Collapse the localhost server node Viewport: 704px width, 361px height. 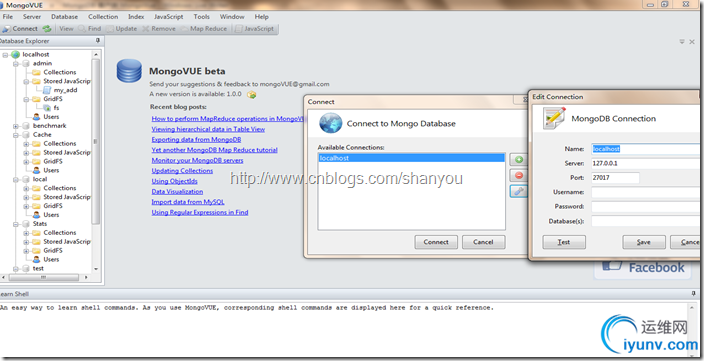(x=5, y=55)
